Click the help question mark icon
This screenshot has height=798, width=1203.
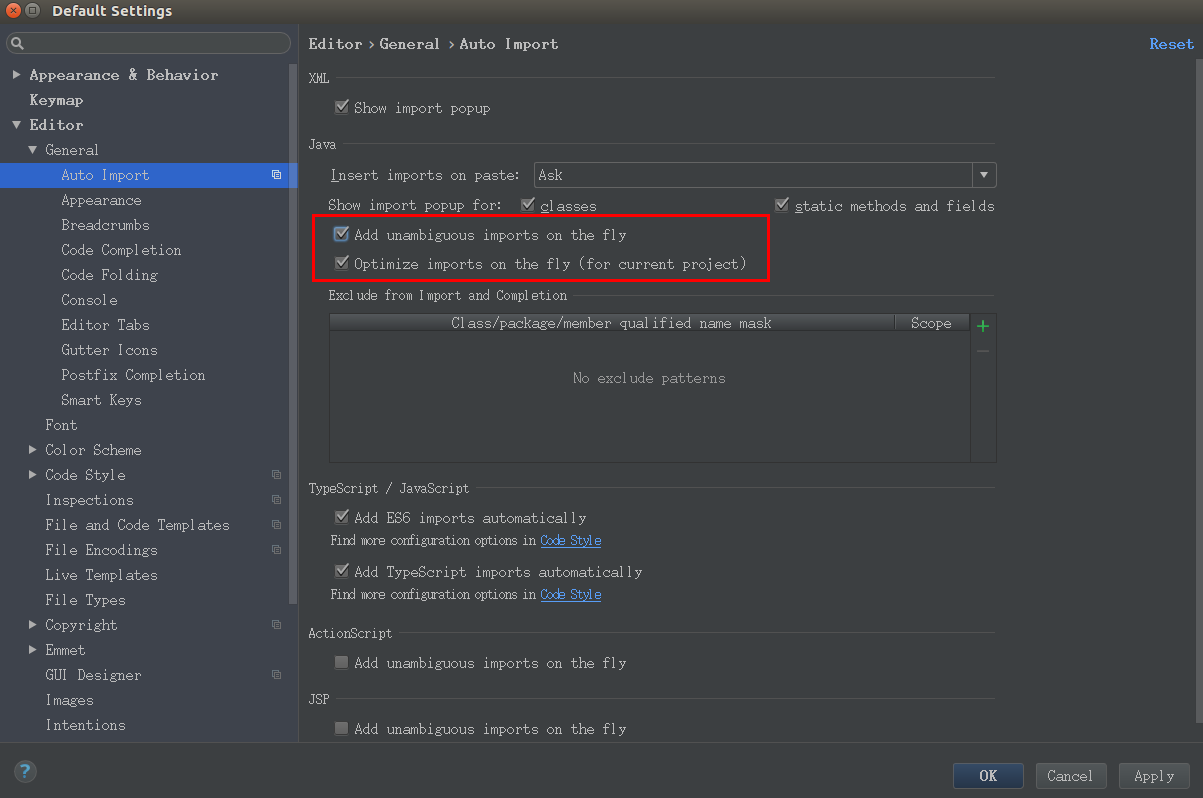tap(25, 771)
